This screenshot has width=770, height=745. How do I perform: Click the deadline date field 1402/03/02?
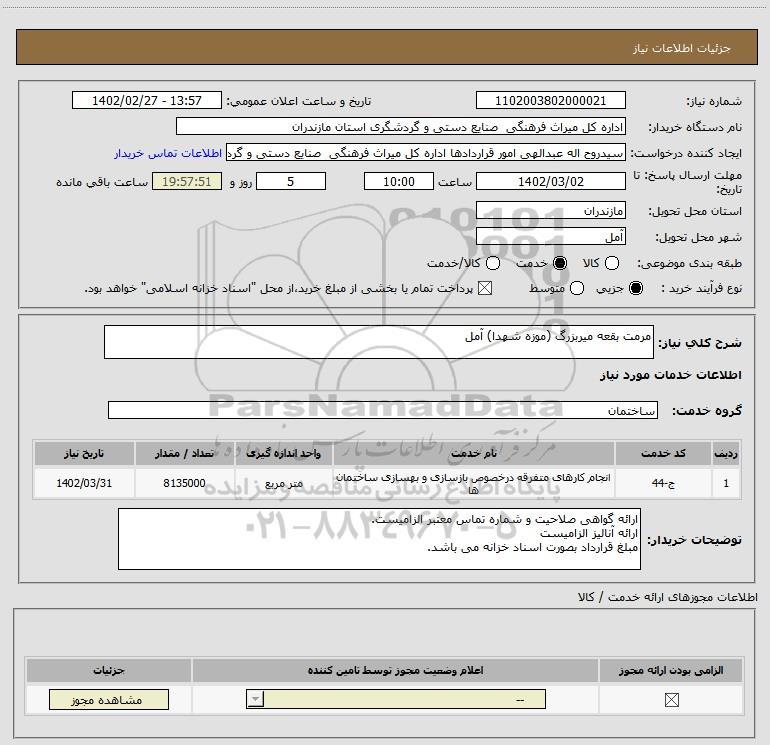(550, 181)
